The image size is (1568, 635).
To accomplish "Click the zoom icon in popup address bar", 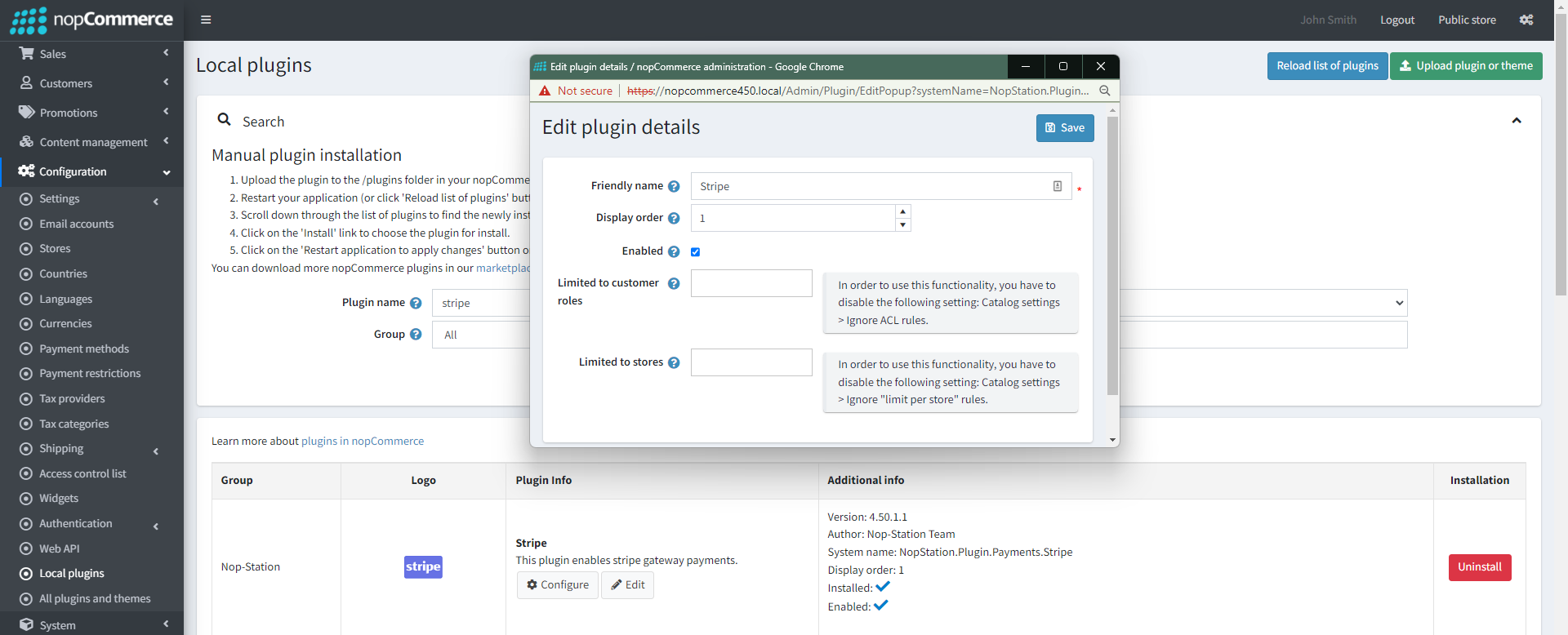I will [1104, 91].
